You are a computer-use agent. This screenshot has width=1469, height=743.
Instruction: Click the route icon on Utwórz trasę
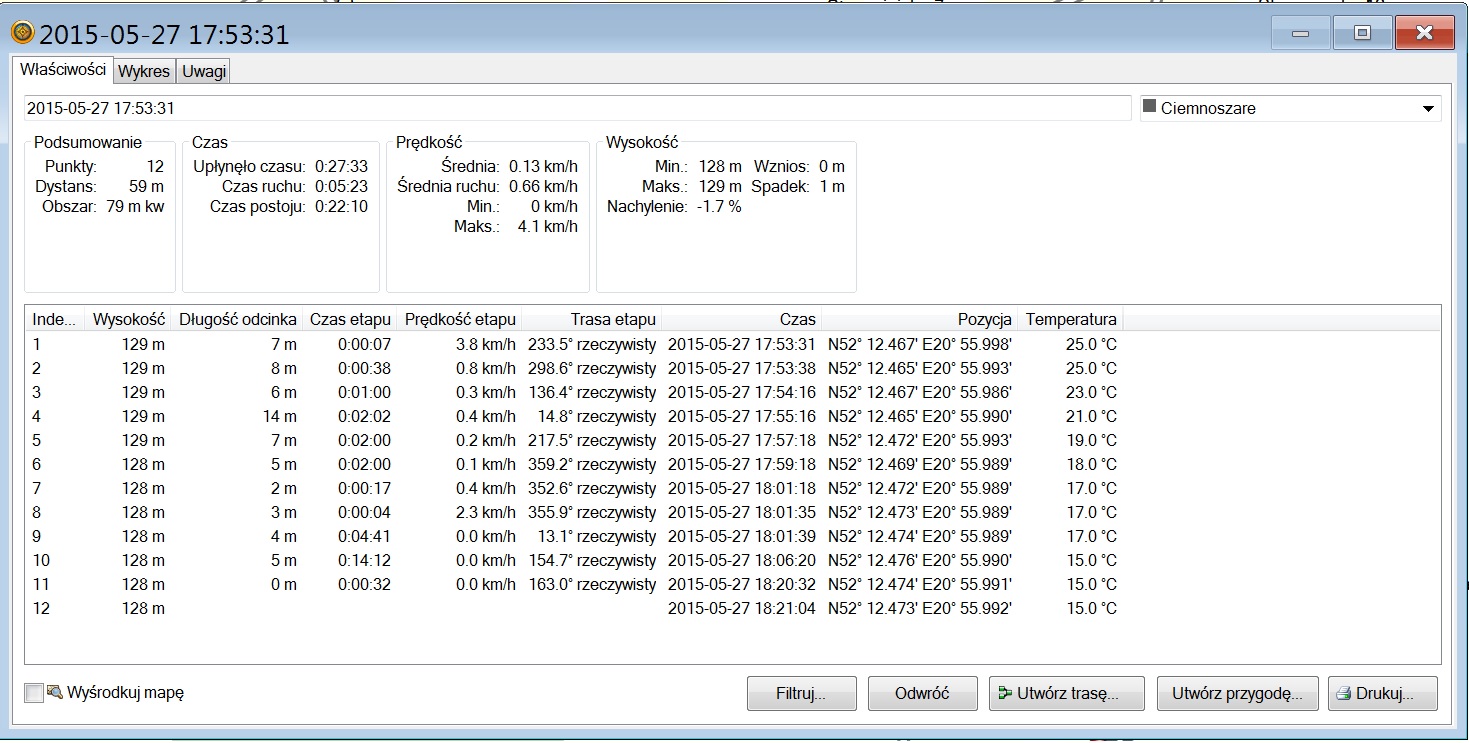point(1004,693)
